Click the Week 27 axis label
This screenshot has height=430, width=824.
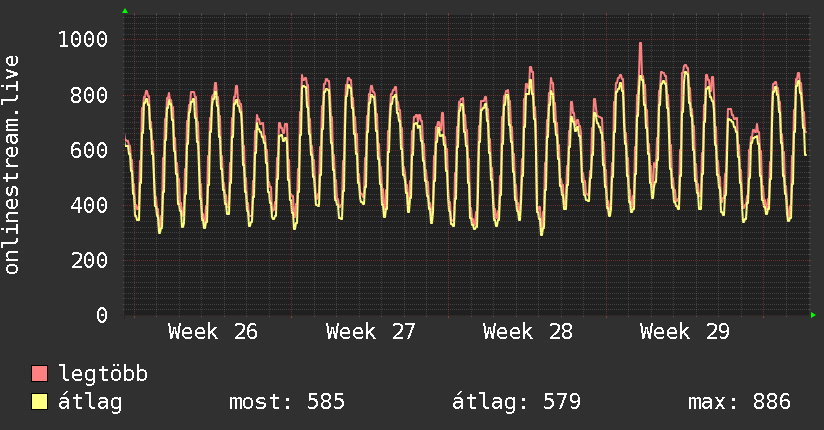tap(370, 332)
